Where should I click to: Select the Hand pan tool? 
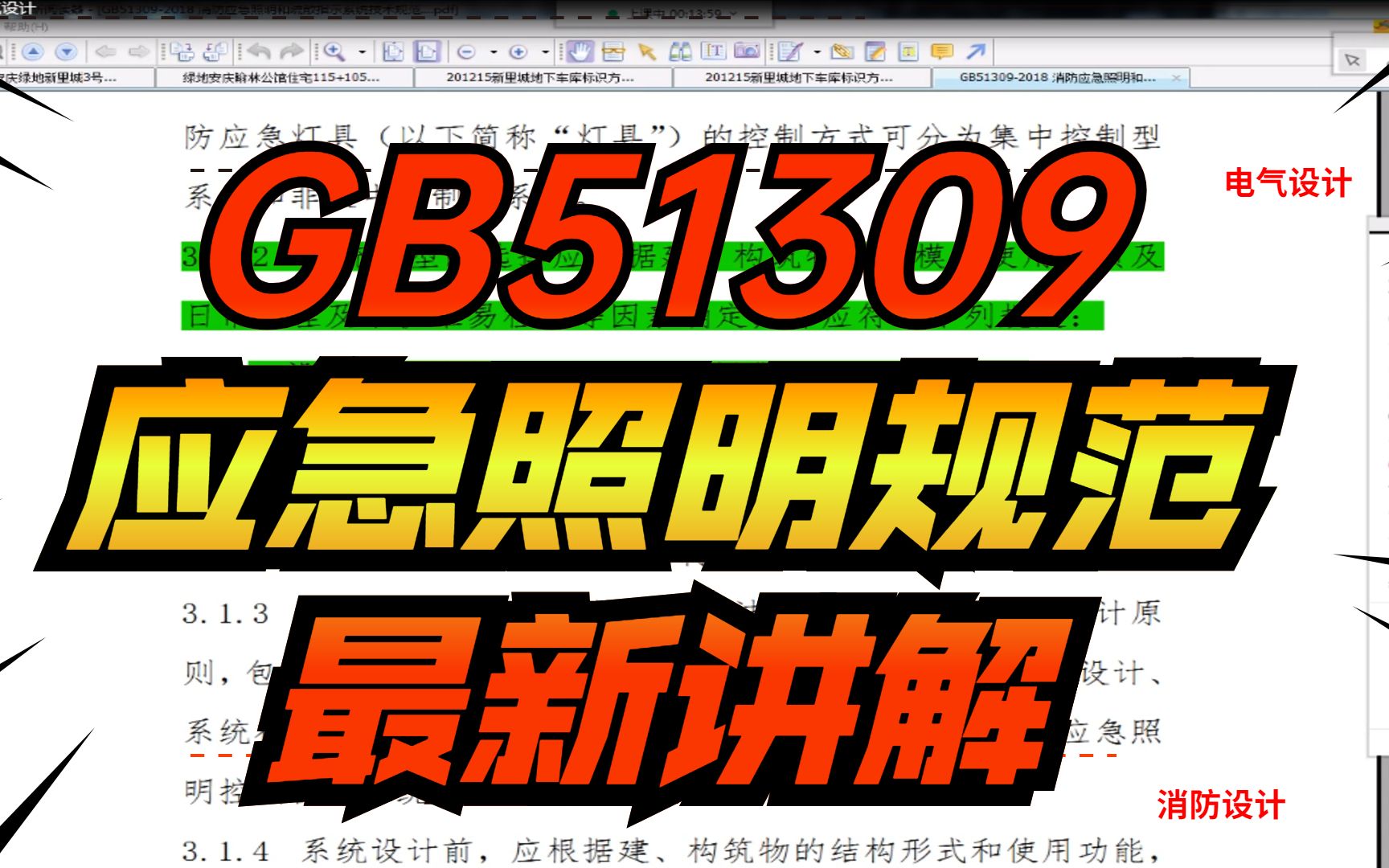click(580, 52)
